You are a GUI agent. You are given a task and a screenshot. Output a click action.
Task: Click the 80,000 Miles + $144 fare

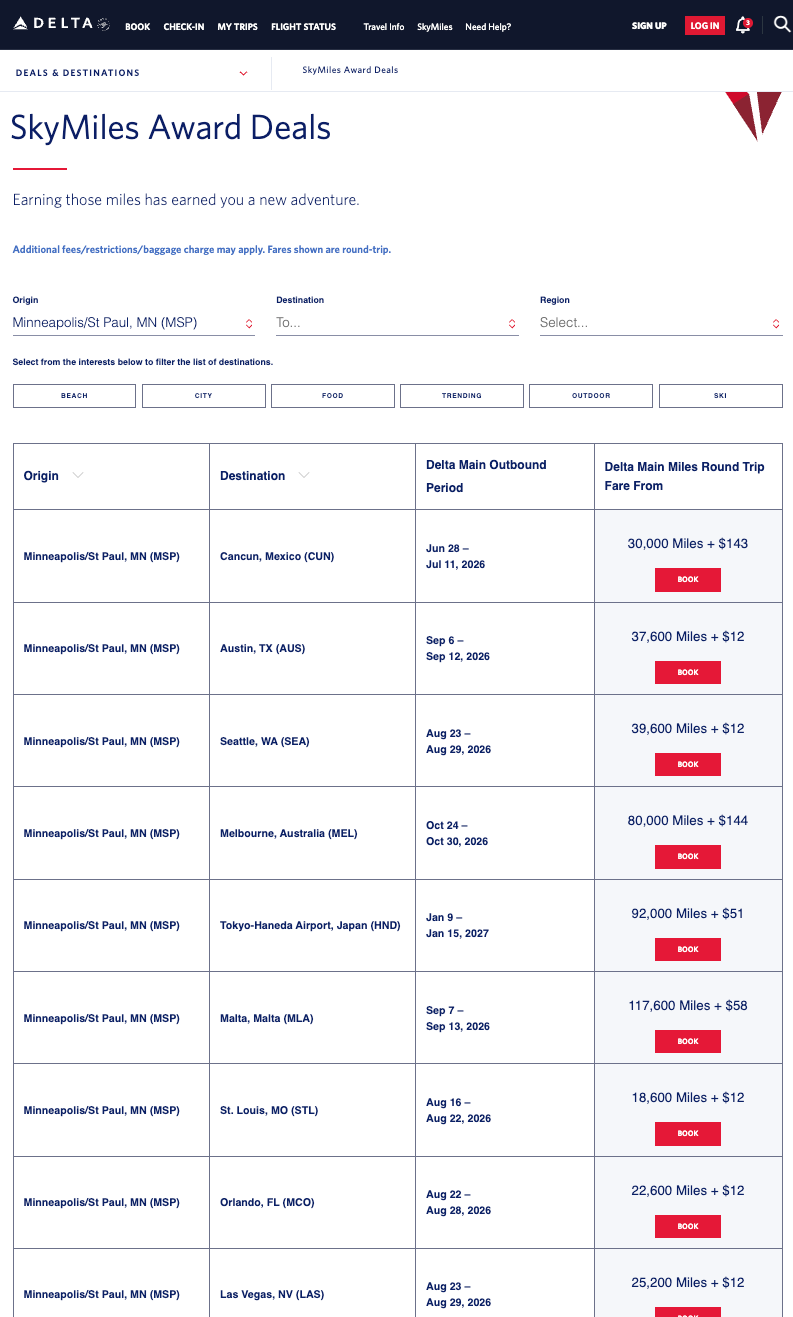(688, 820)
